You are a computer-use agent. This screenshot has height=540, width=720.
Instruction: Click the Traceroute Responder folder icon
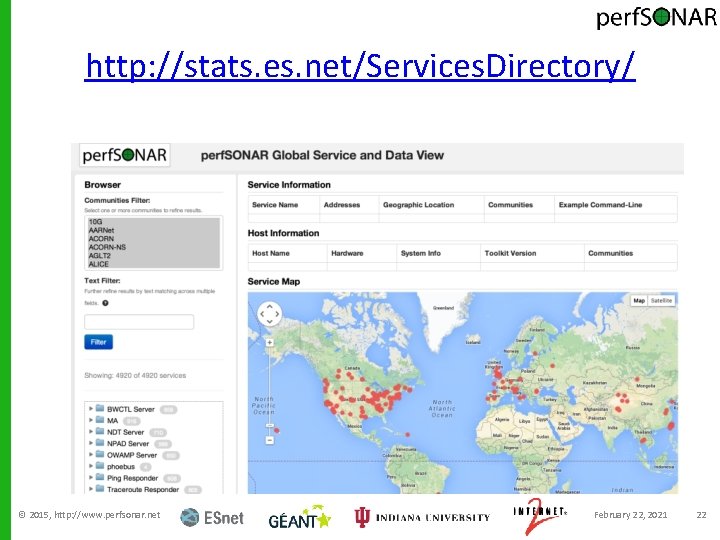click(x=100, y=489)
